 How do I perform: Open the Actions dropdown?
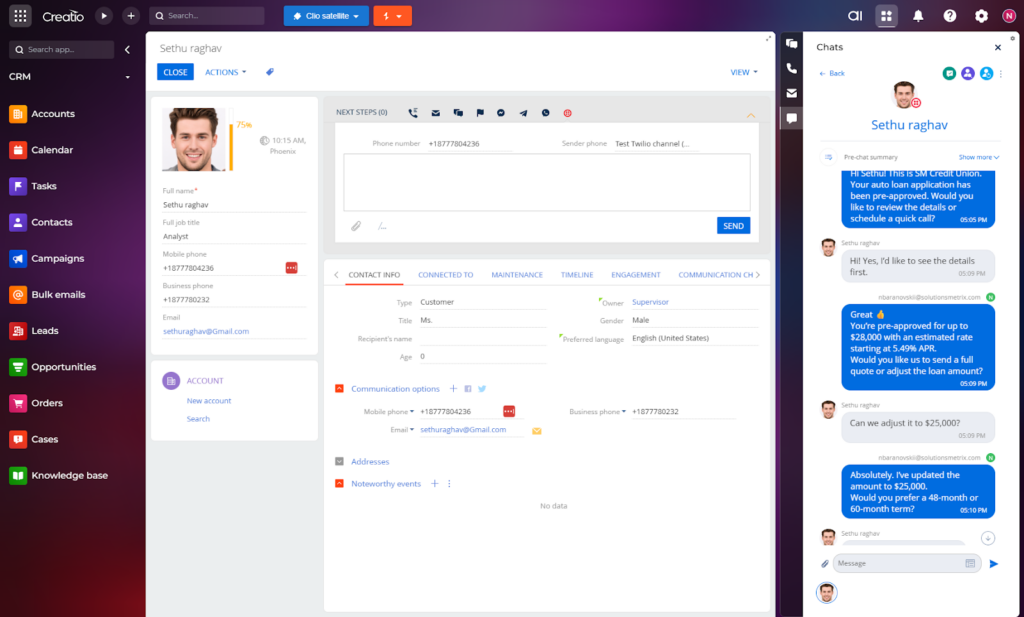(225, 72)
